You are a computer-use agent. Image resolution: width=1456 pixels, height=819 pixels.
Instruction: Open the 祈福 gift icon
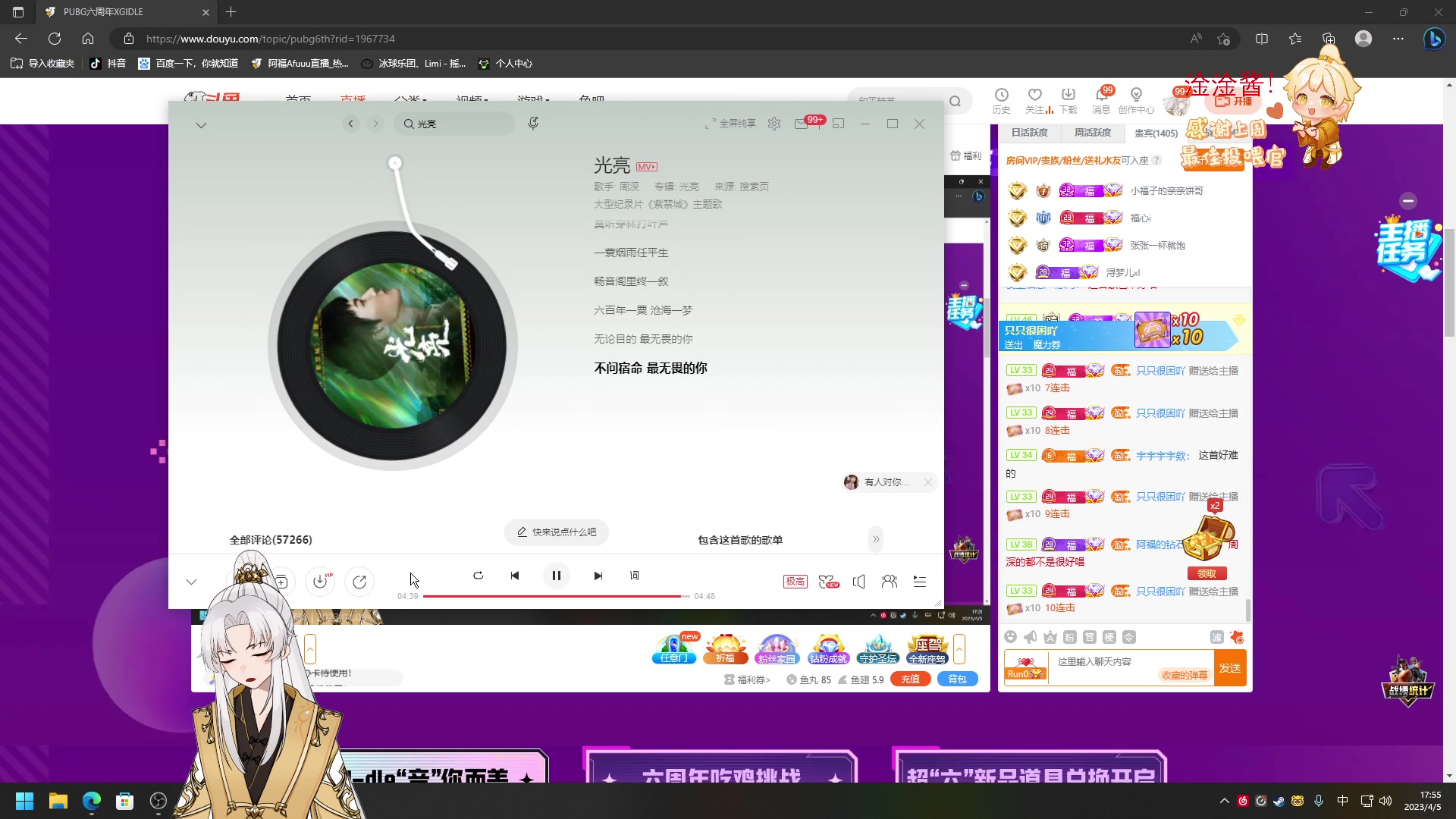[x=726, y=650]
